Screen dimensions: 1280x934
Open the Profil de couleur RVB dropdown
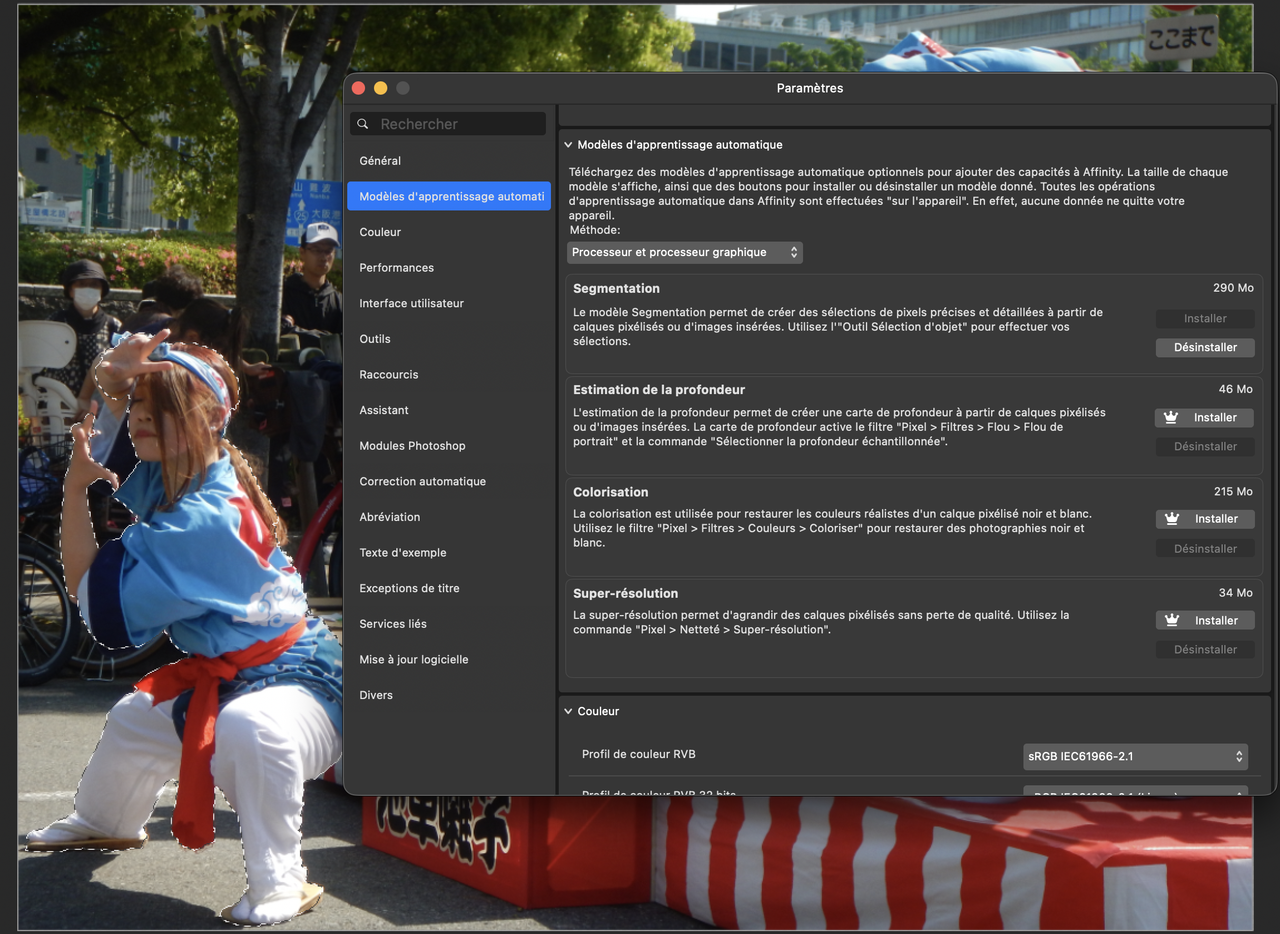point(1135,757)
